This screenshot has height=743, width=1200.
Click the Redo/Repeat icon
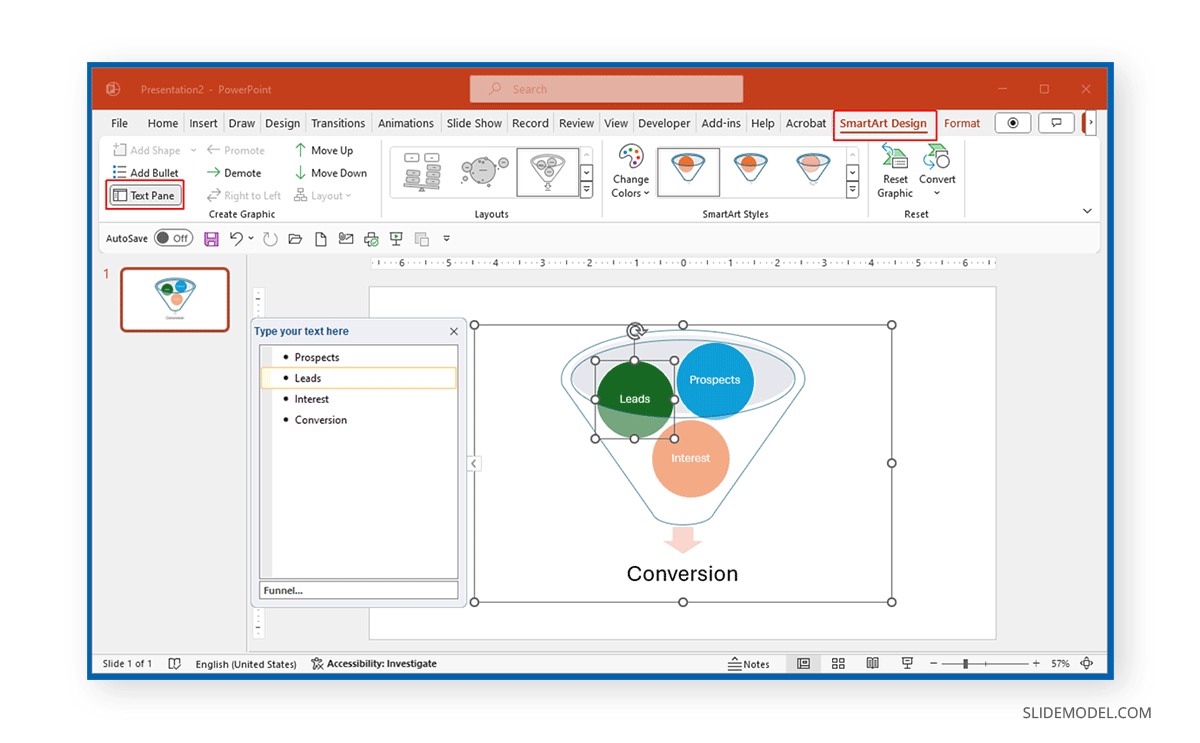tap(270, 239)
